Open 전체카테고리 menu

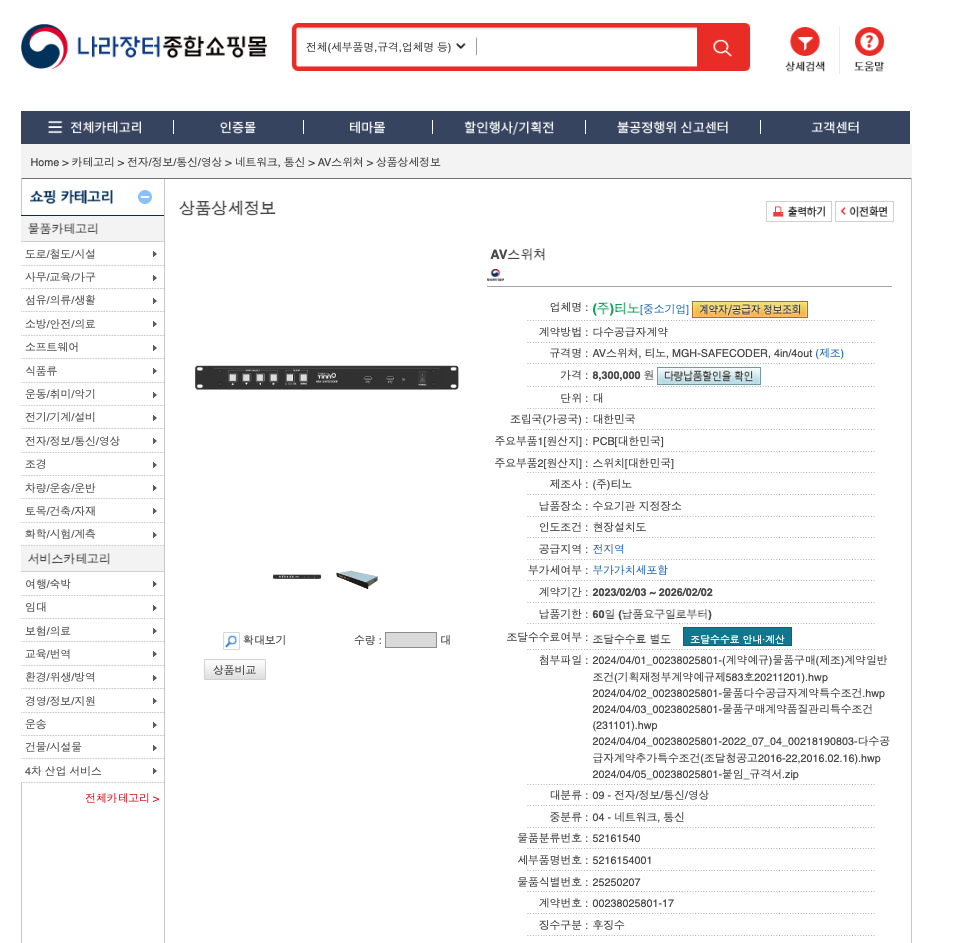[95, 127]
